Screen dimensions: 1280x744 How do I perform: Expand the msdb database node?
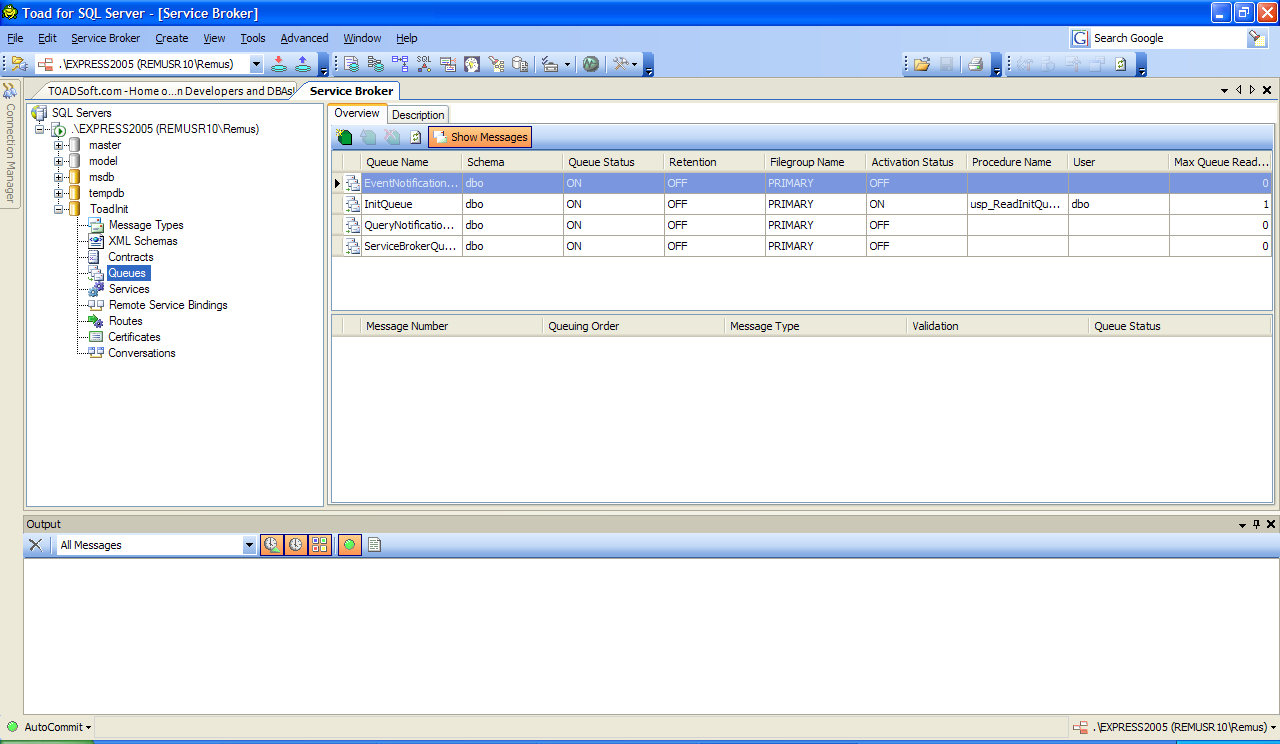(x=59, y=177)
